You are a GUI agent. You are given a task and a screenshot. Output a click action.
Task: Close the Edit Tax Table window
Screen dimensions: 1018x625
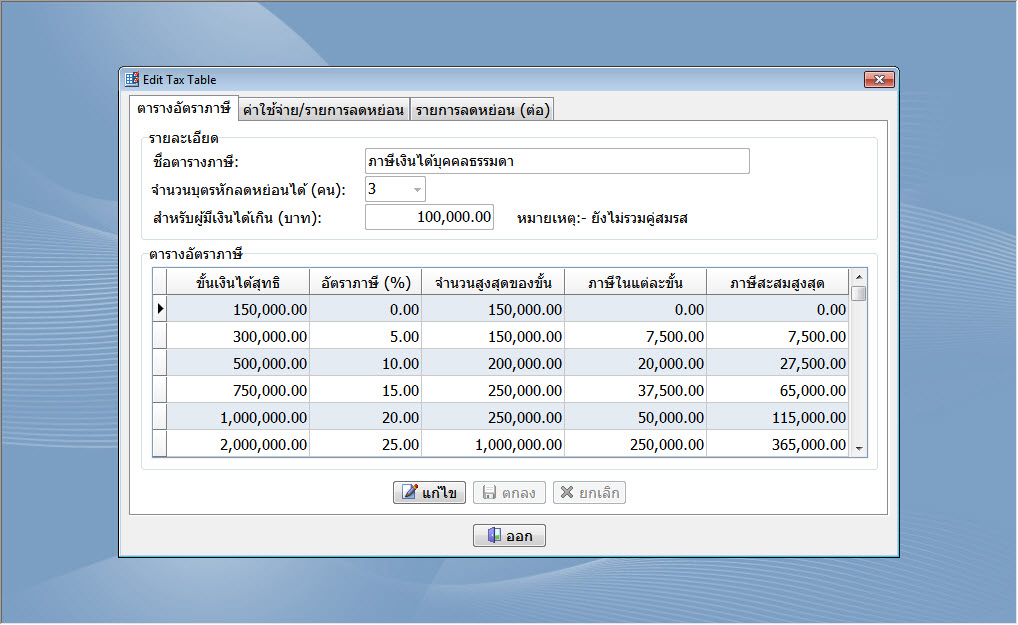pos(879,80)
